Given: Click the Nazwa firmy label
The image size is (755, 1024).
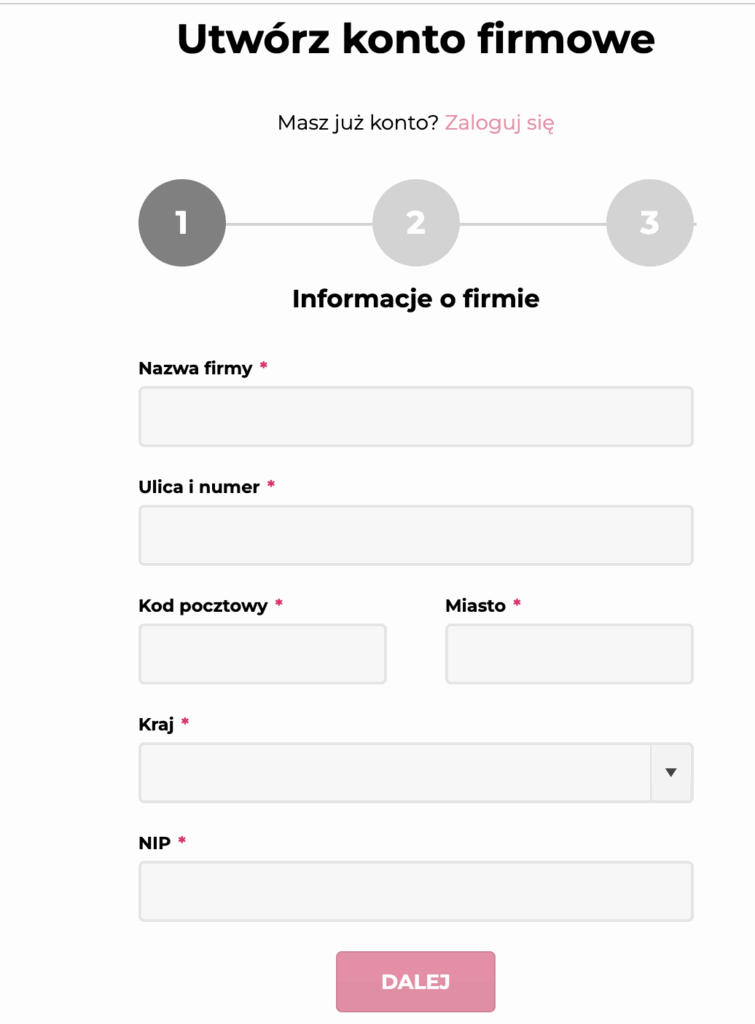Looking at the screenshot, I should (x=196, y=368).
